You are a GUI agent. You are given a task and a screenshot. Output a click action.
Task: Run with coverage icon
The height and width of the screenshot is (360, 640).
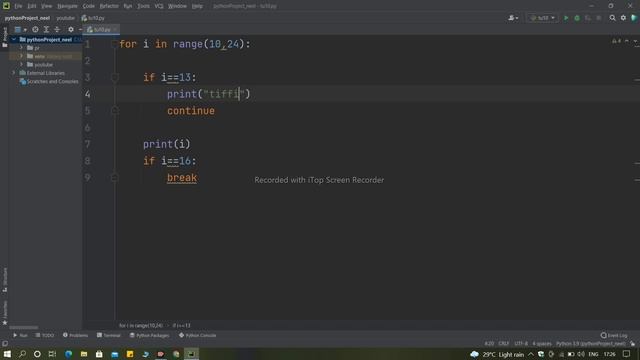(x=588, y=18)
